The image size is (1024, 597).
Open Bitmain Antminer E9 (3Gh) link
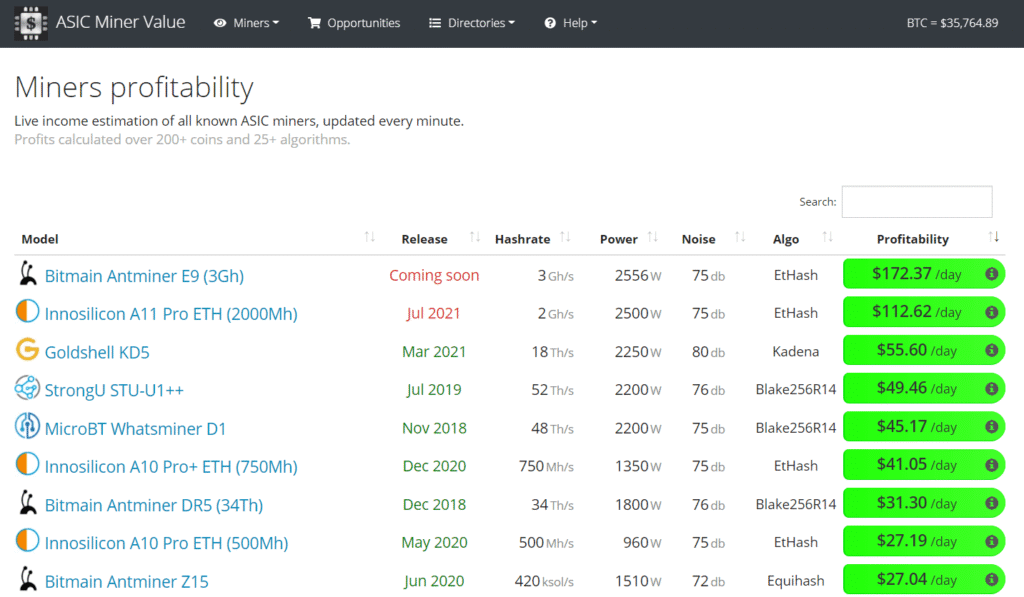click(144, 276)
